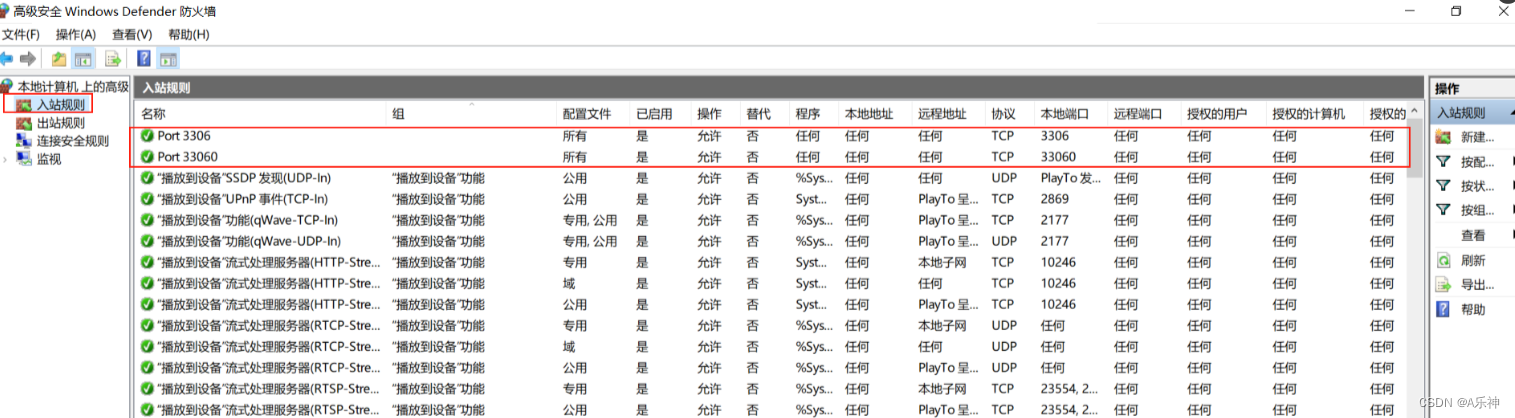Click the Back arrow in the toolbar
The width and height of the screenshot is (1515, 418).
click(7, 59)
